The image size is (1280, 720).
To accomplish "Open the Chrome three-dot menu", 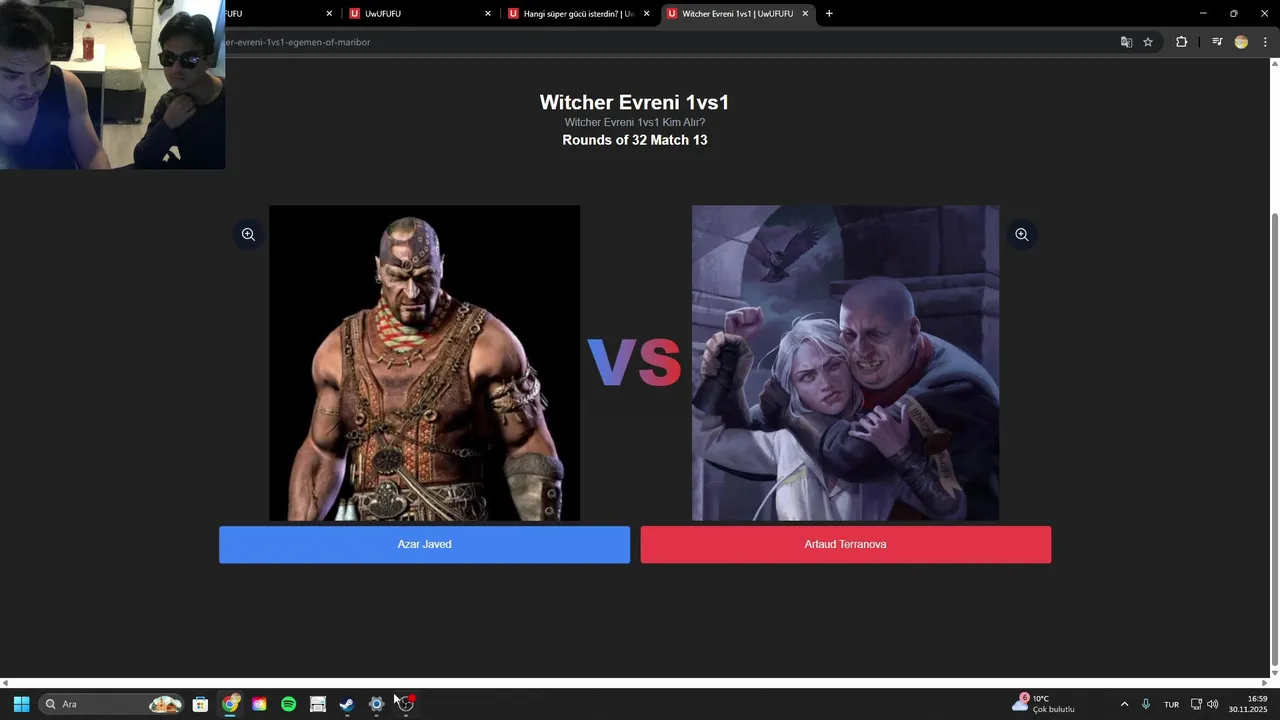I will click(x=1265, y=42).
